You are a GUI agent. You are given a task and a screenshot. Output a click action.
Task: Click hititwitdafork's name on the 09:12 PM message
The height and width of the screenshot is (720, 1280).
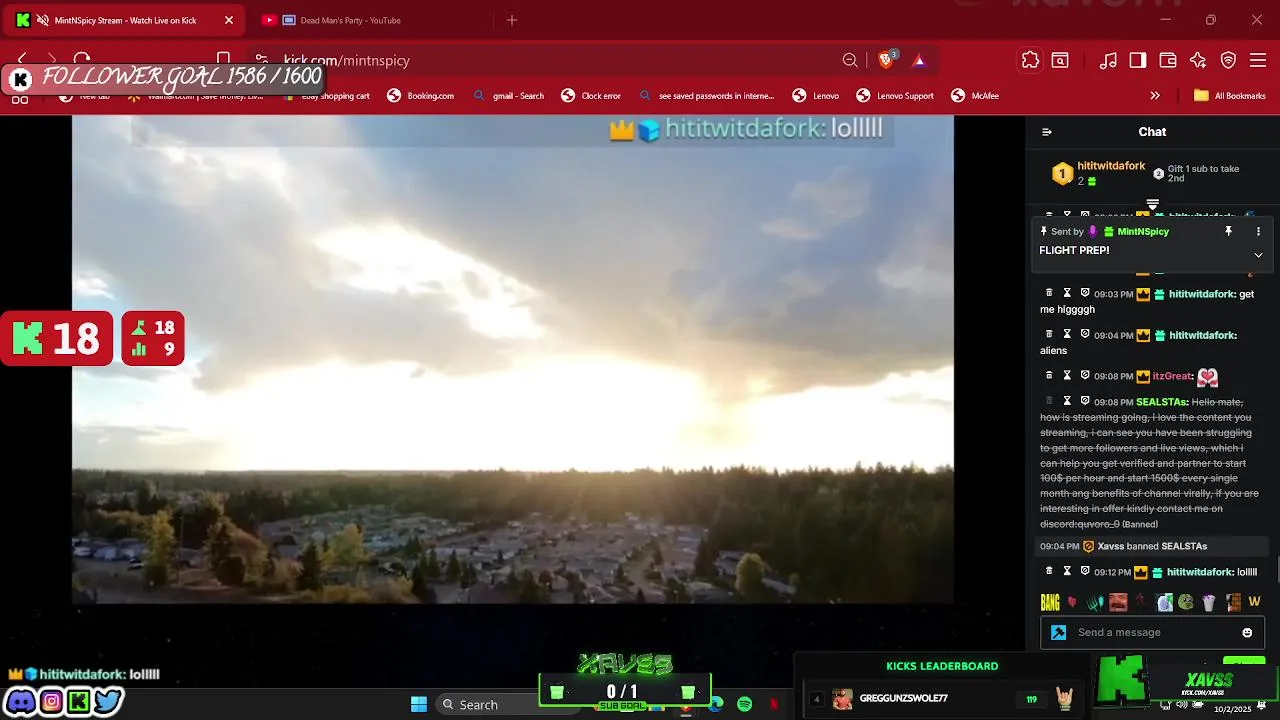1199,572
